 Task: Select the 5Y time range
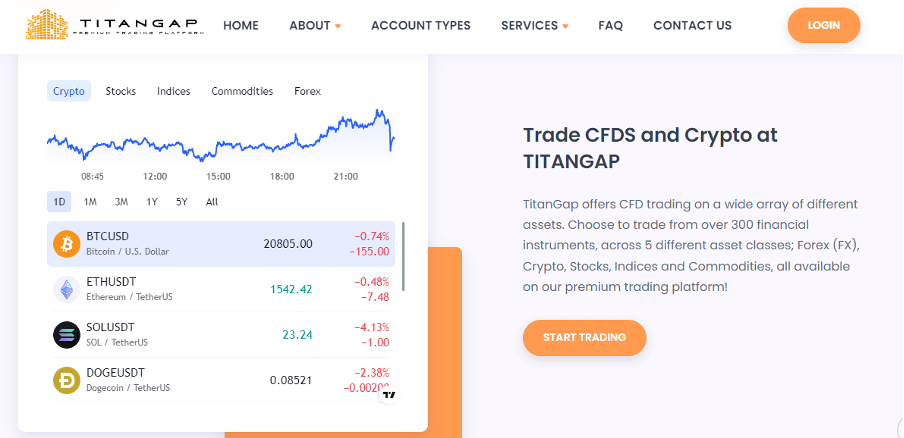(x=182, y=202)
